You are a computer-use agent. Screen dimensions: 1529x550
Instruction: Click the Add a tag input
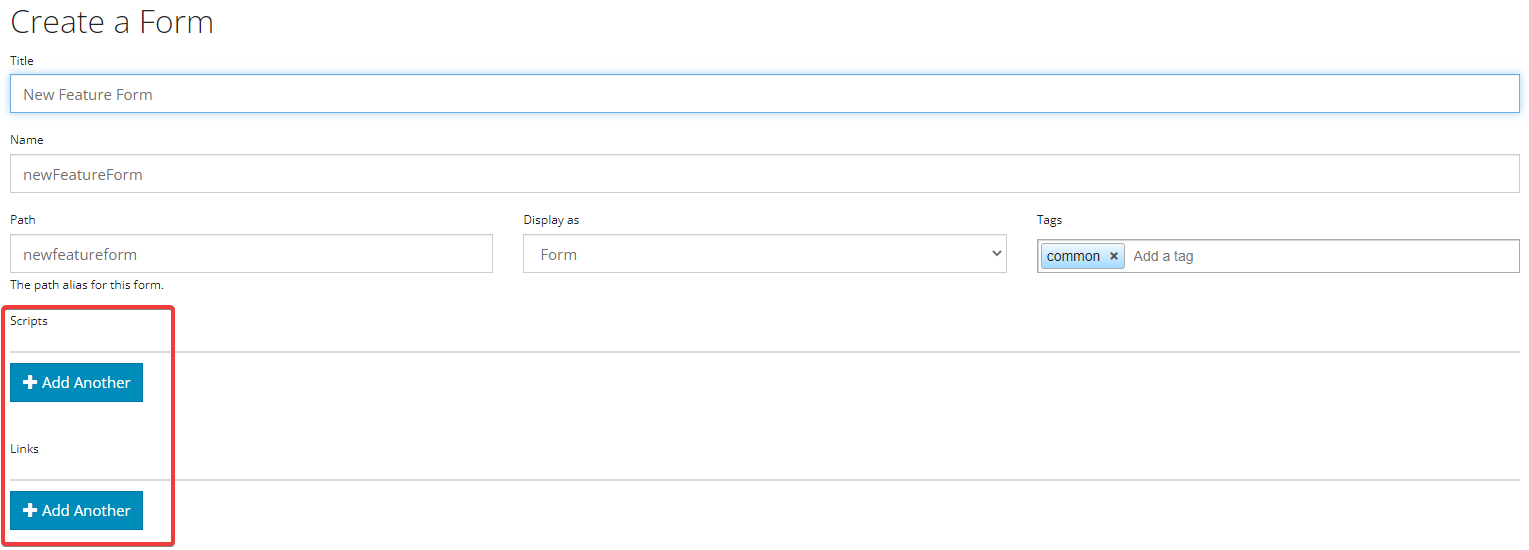pos(1320,256)
